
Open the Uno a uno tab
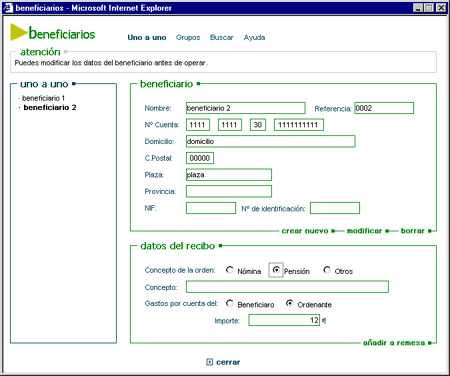pos(147,38)
